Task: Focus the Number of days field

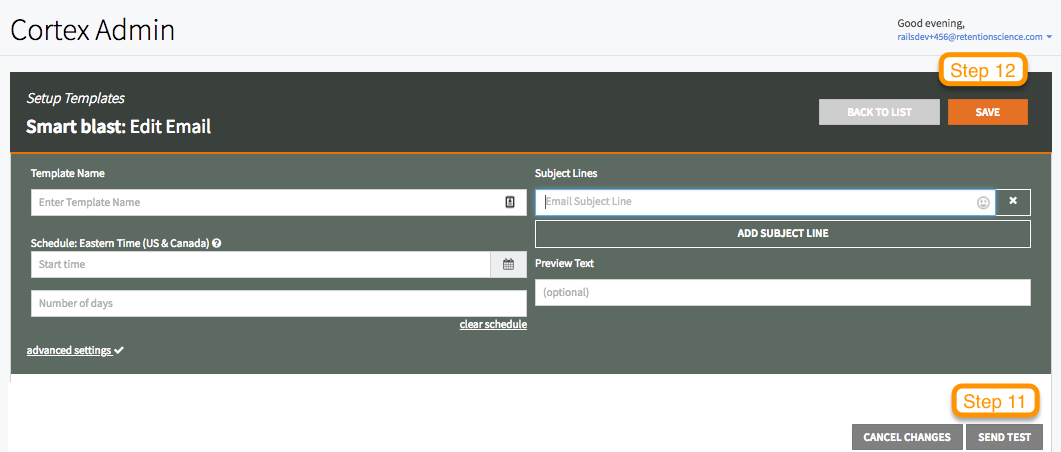Action: 279,303
